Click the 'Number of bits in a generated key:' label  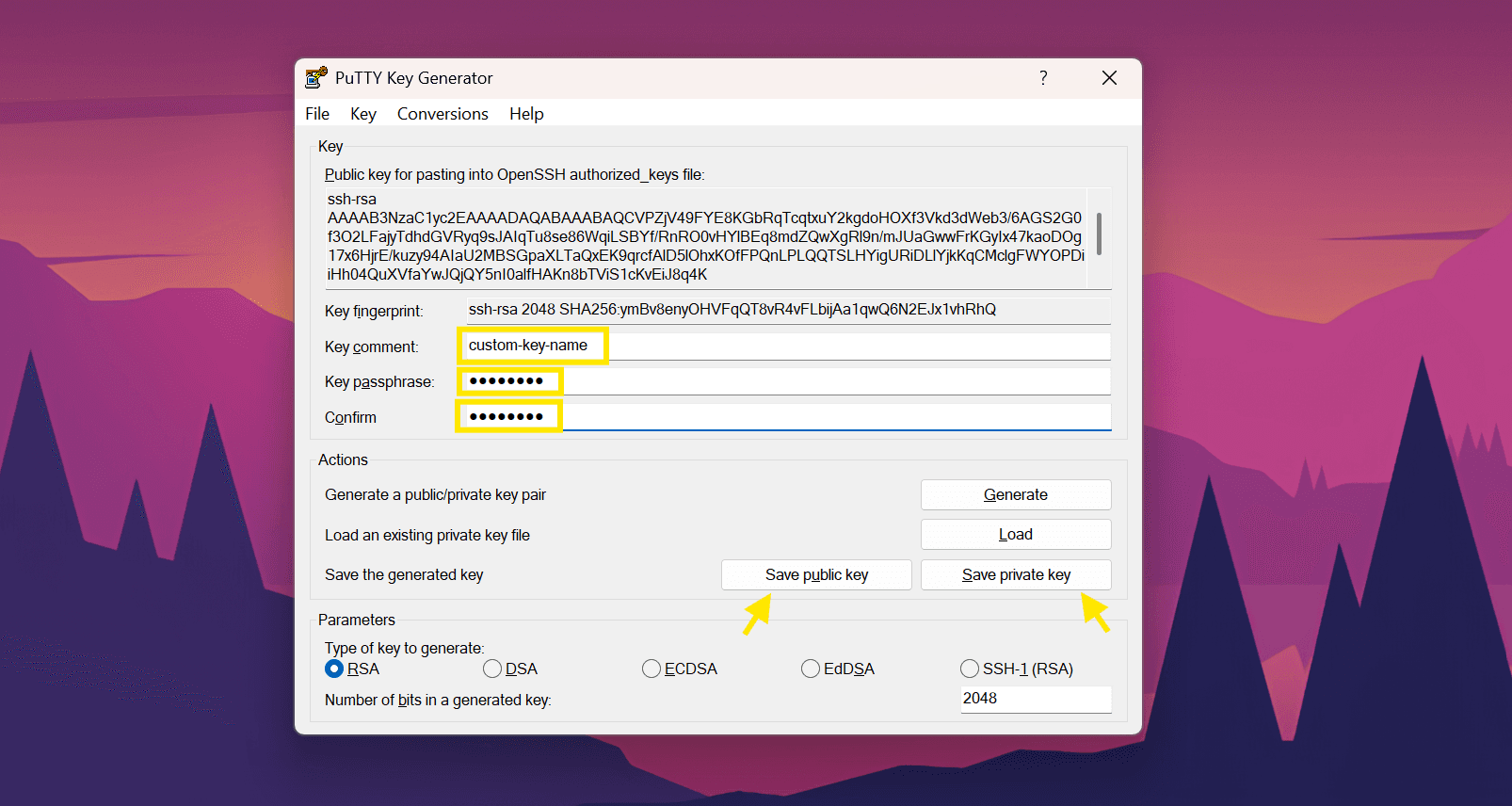(x=438, y=700)
